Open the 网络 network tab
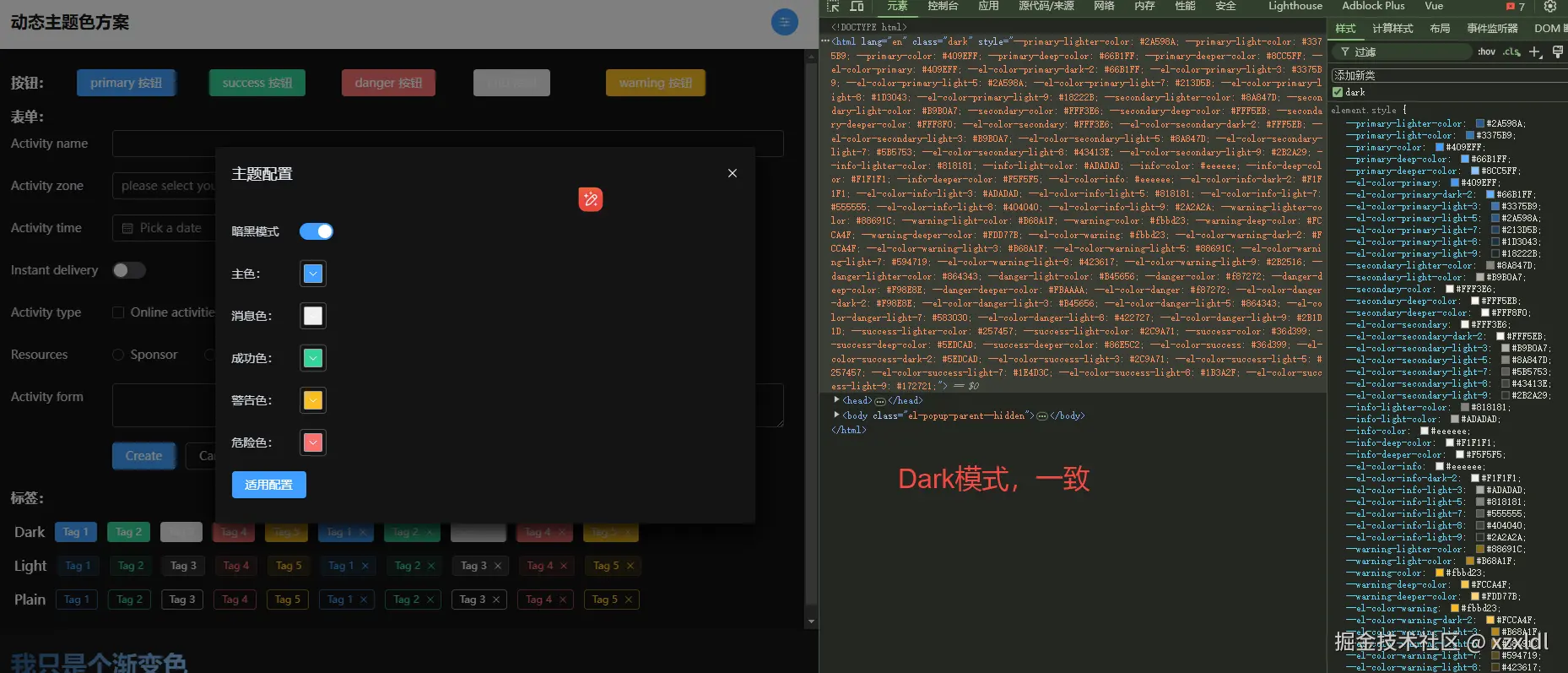The image size is (1568, 673). [1104, 6]
